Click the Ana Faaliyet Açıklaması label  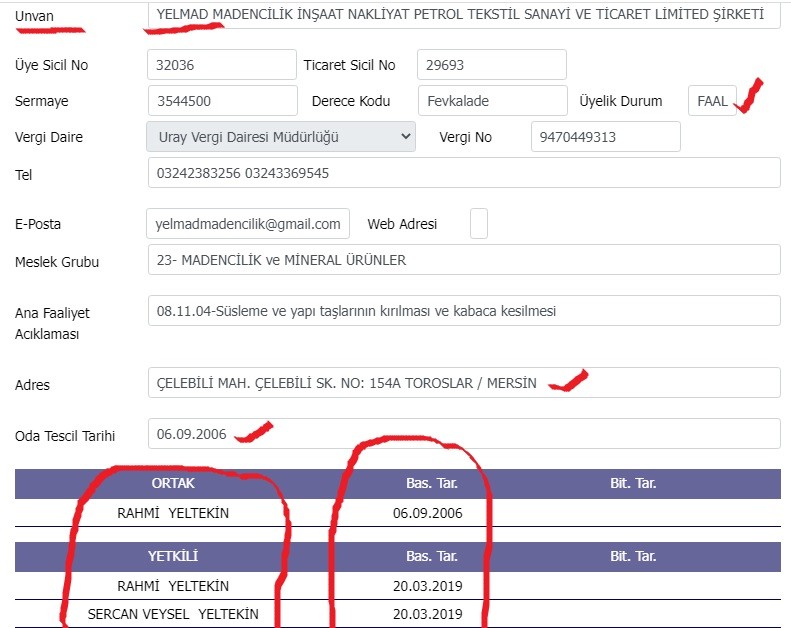pos(52,323)
